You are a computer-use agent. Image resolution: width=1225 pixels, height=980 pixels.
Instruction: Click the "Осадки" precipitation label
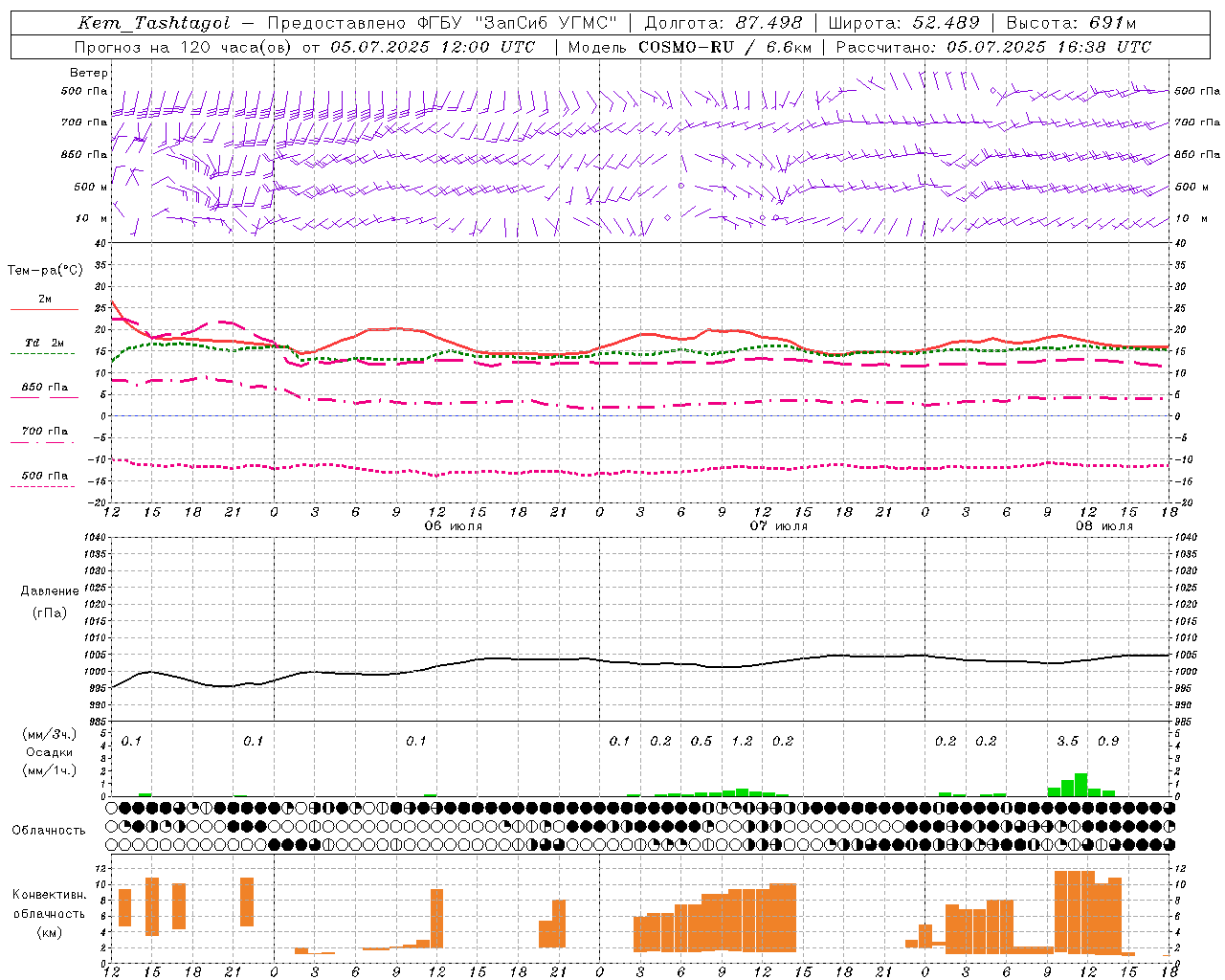point(49,753)
